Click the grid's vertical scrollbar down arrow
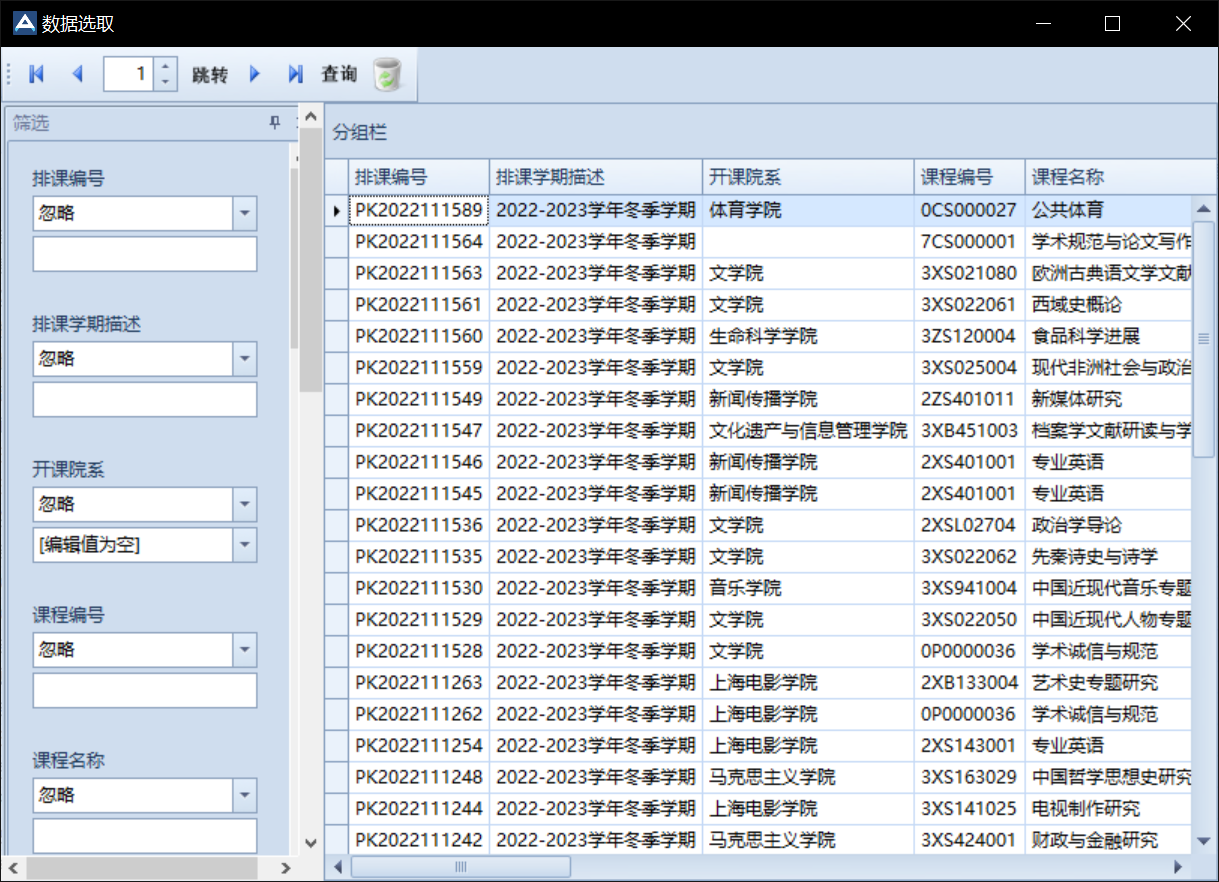The width and height of the screenshot is (1219, 882). point(1202,843)
